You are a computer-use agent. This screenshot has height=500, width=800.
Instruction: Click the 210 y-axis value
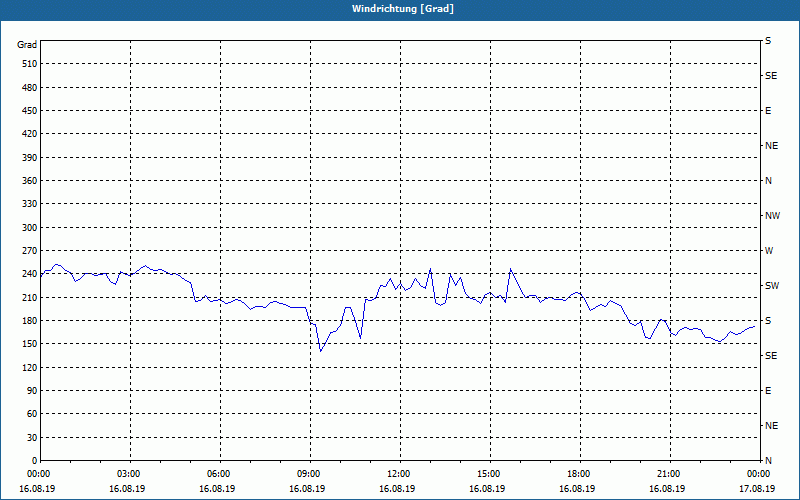(30, 297)
